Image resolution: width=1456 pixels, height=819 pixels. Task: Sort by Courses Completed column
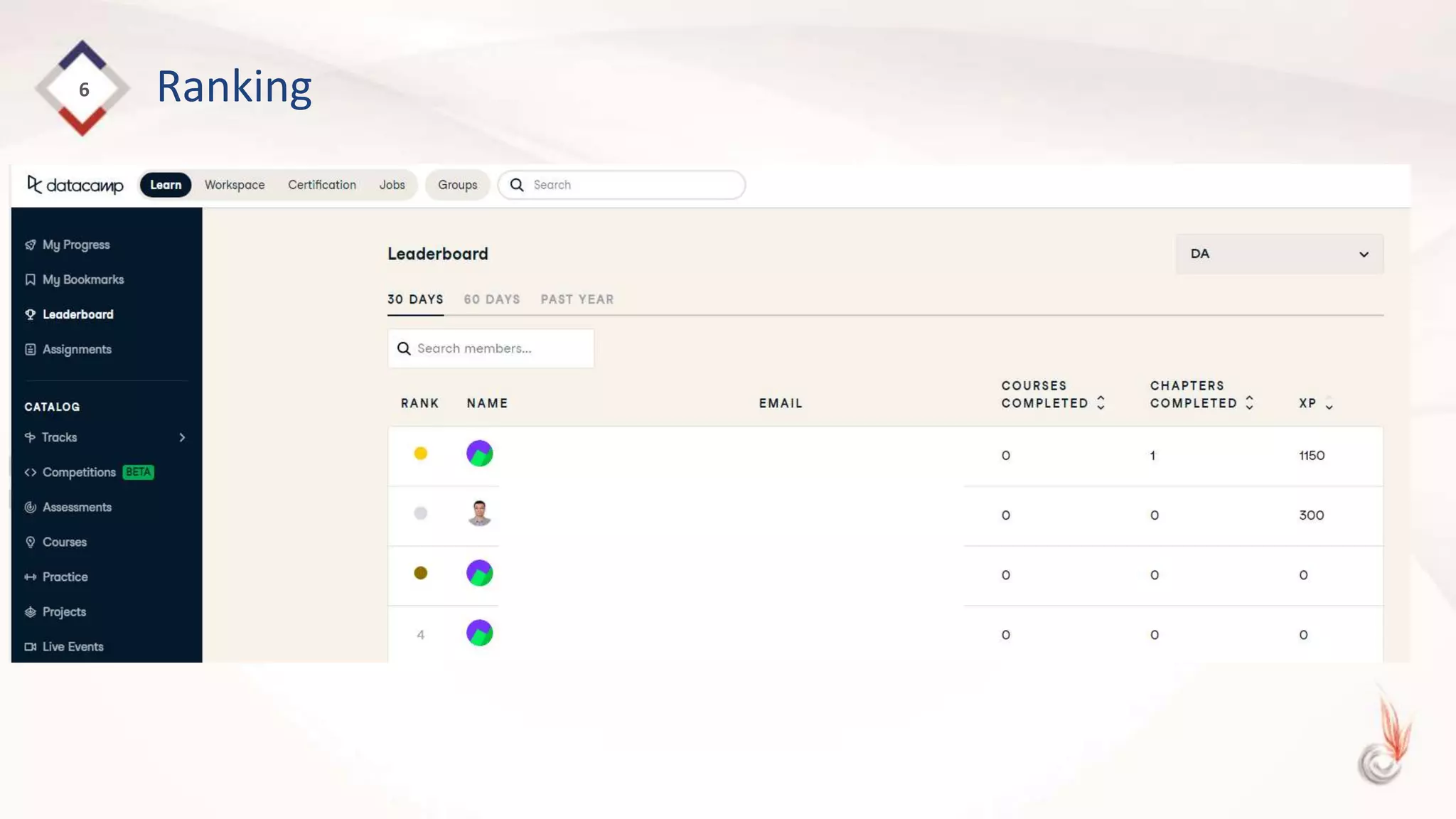pos(1101,403)
